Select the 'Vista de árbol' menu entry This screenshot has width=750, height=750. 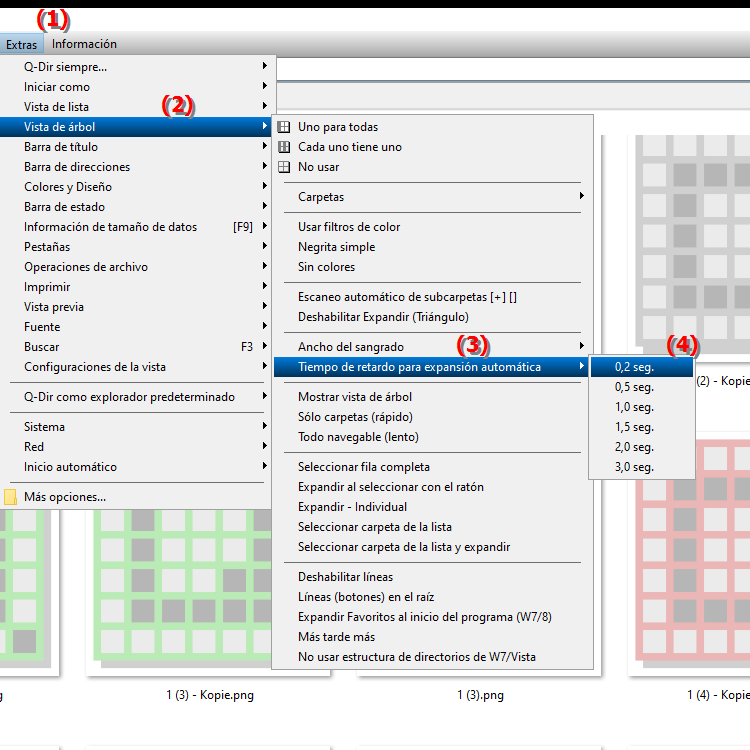(136, 127)
